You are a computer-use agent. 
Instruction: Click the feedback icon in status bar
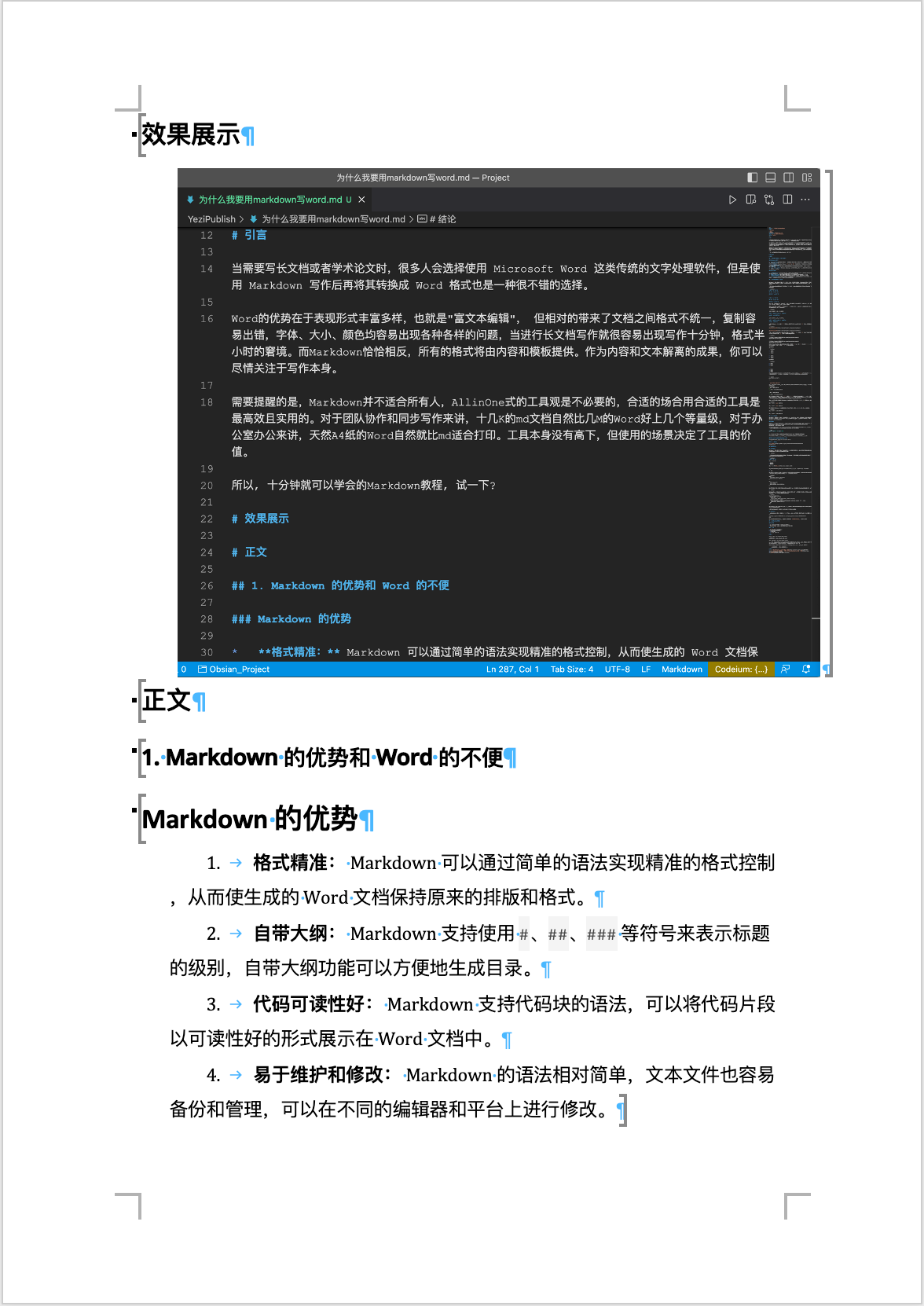pyautogui.click(x=785, y=670)
